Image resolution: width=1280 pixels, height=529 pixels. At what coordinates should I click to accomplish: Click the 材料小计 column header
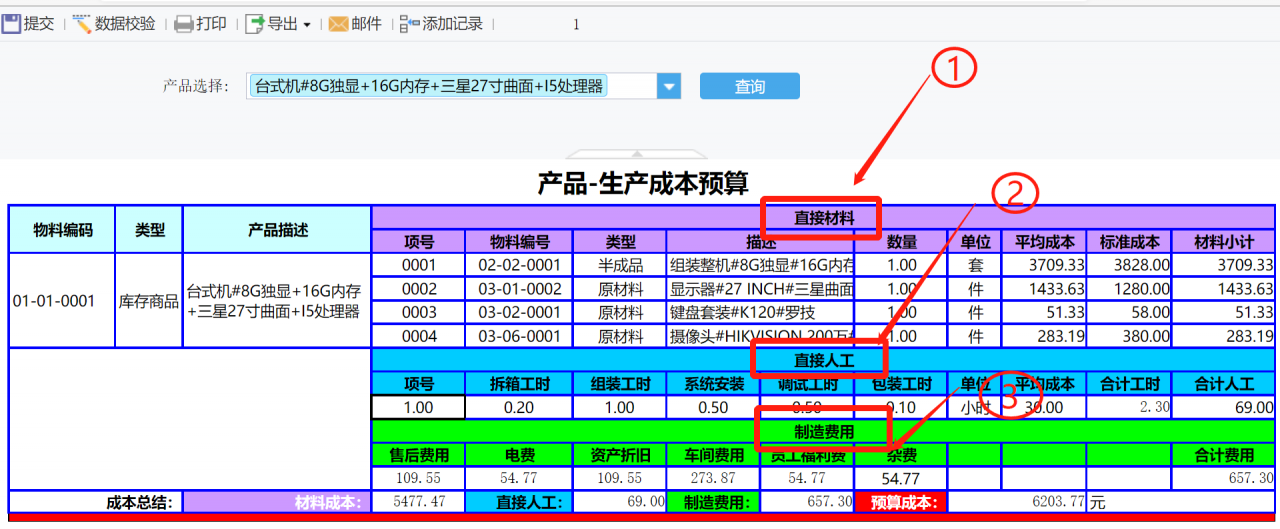click(1225, 241)
